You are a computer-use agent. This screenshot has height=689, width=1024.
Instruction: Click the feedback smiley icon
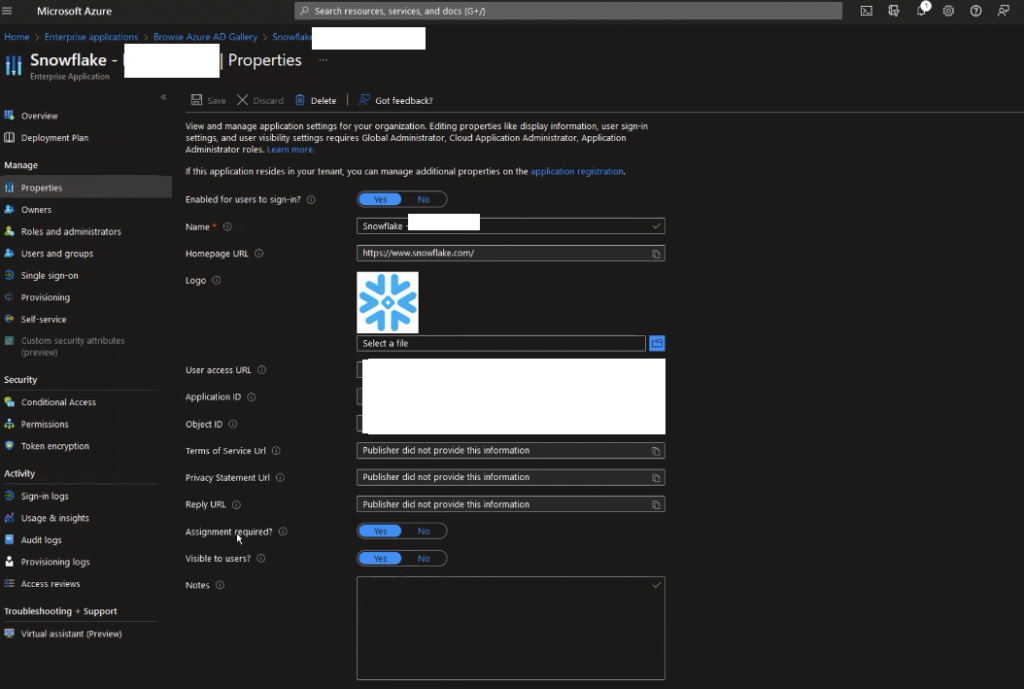pos(1002,11)
